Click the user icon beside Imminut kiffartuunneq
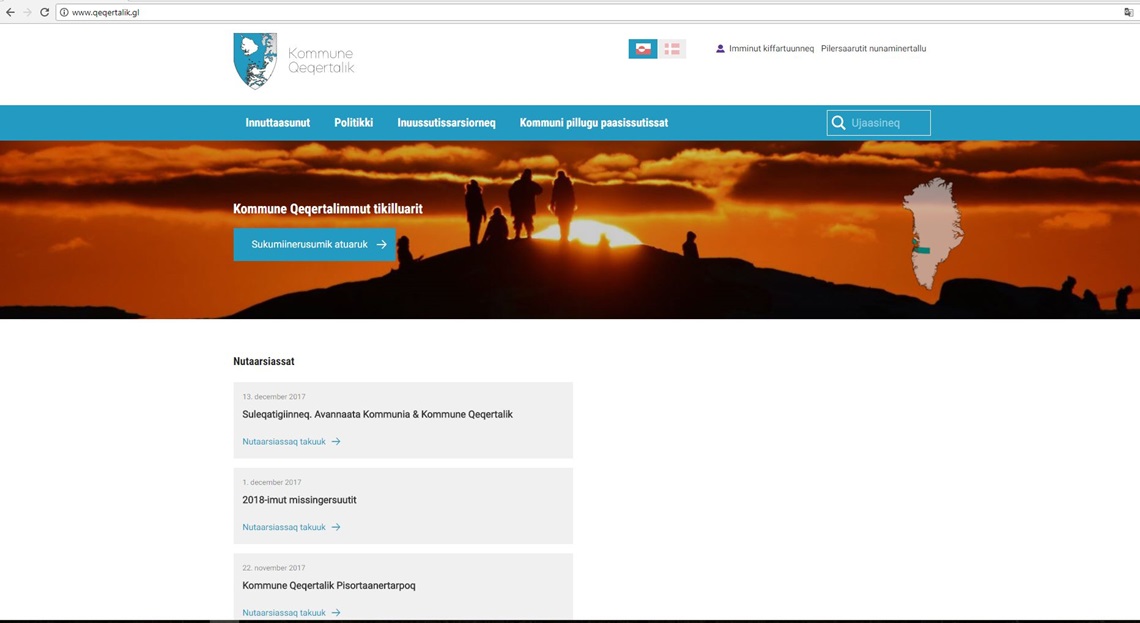1140x623 pixels. pos(720,49)
